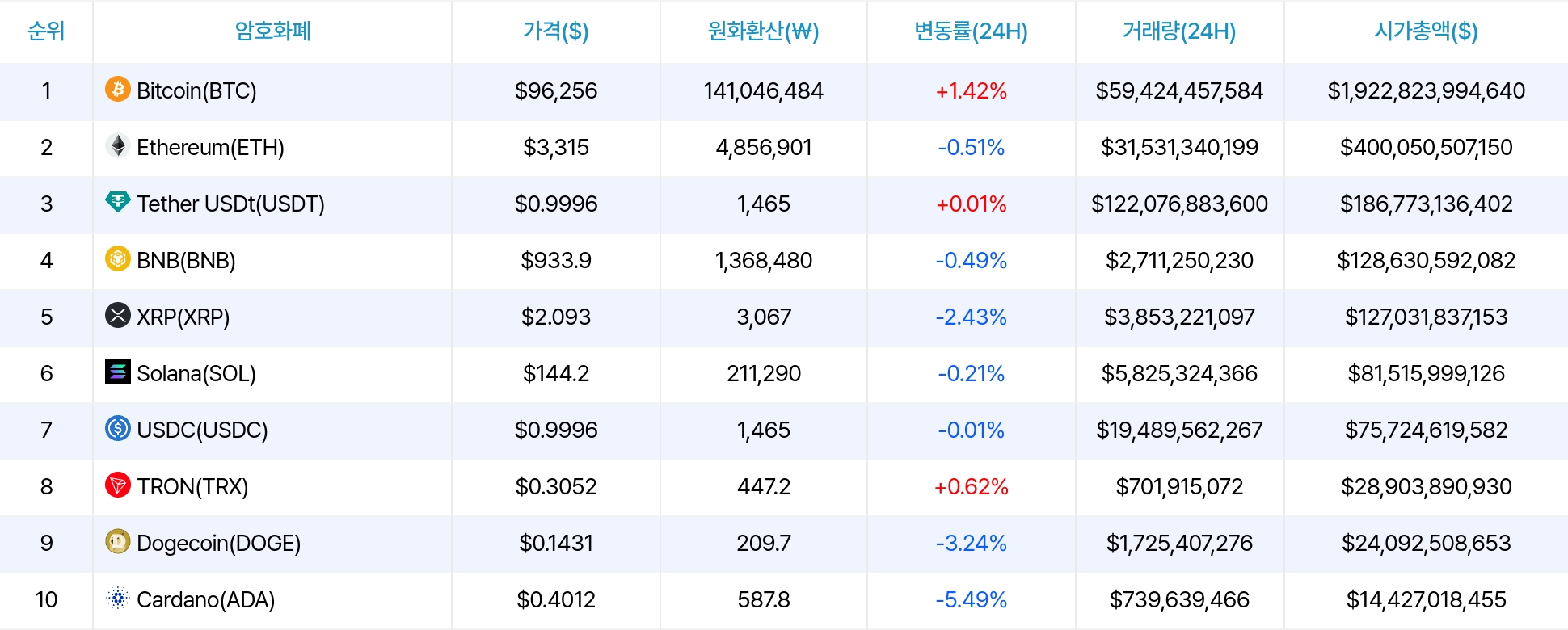Click the Cardano dotted logo icon
Image resolution: width=1568 pixels, height=630 pixels.
click(x=118, y=598)
